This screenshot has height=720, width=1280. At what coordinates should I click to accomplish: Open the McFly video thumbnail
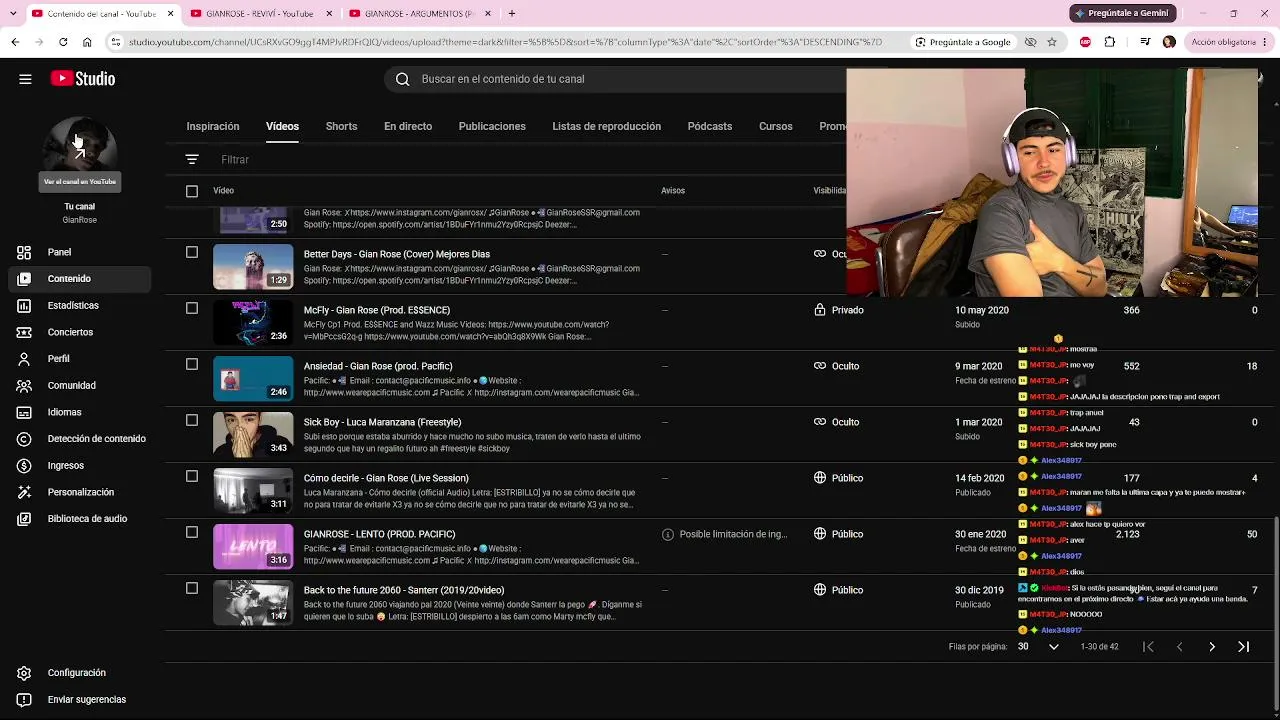pos(253,323)
